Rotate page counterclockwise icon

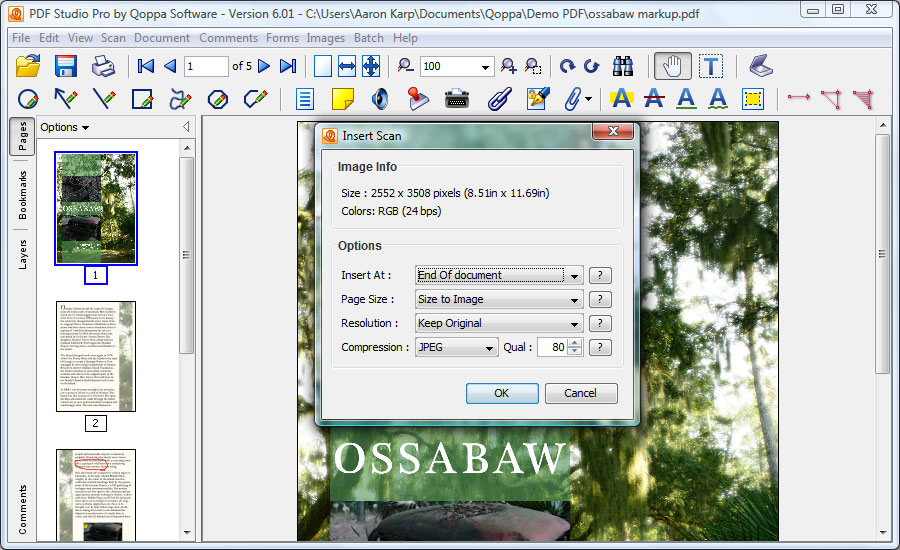[x=591, y=66]
